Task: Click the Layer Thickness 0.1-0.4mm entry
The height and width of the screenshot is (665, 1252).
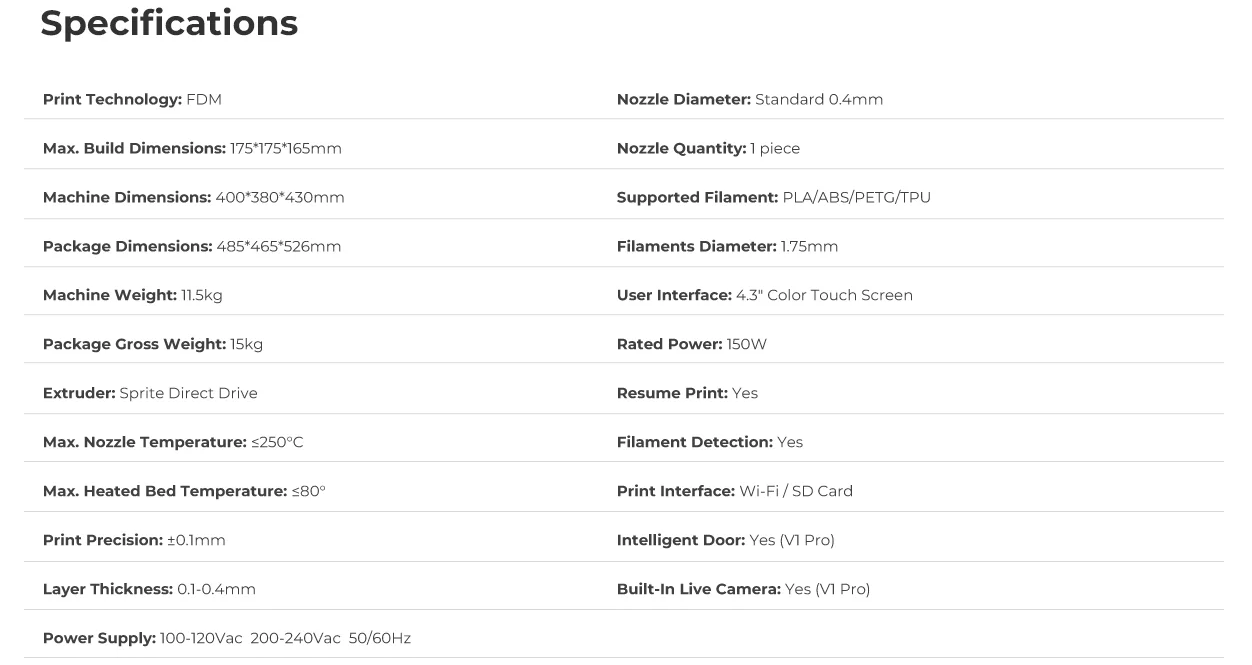Action: (x=149, y=589)
